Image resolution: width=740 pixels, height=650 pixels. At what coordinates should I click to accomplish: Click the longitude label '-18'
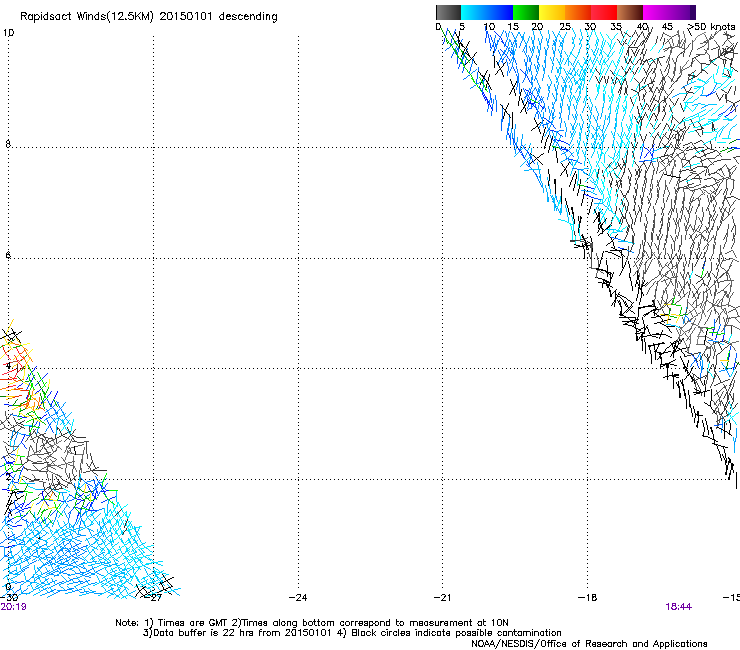pos(587,597)
